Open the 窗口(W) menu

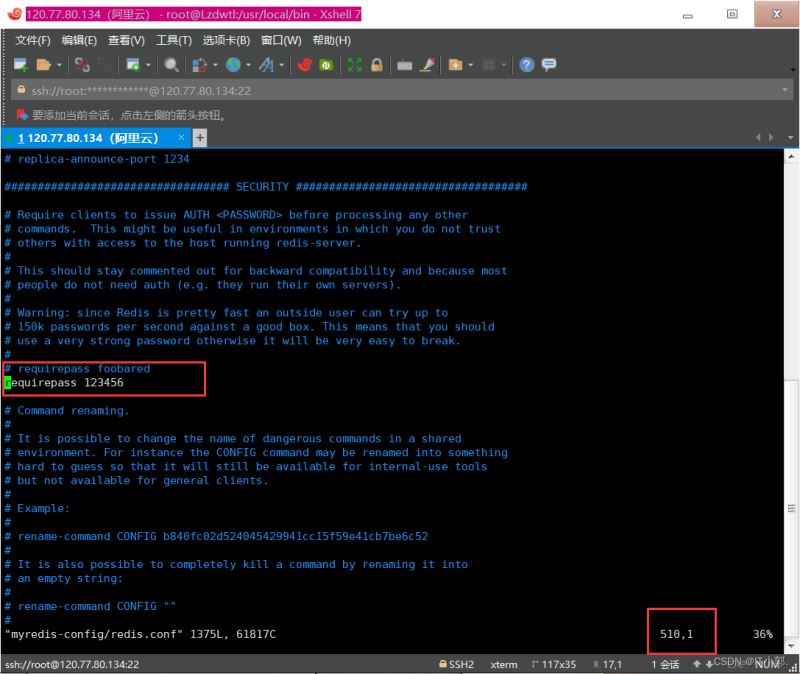click(x=281, y=40)
